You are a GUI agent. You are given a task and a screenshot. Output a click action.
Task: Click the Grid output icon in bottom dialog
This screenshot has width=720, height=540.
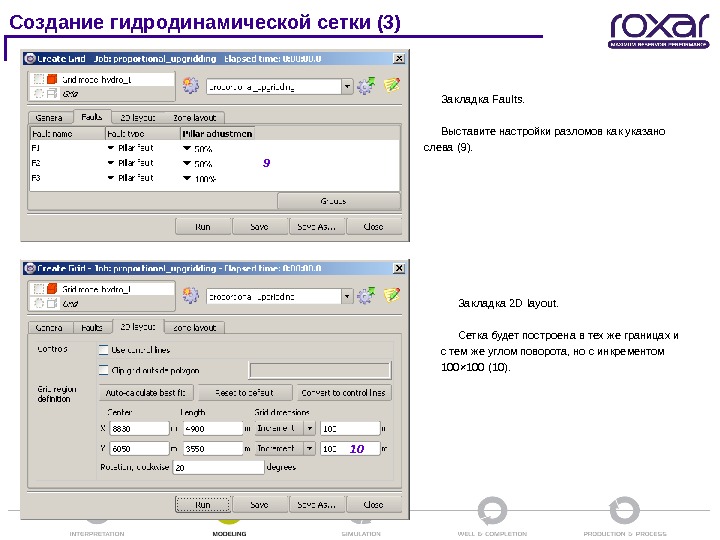pyautogui.click(x=52, y=303)
